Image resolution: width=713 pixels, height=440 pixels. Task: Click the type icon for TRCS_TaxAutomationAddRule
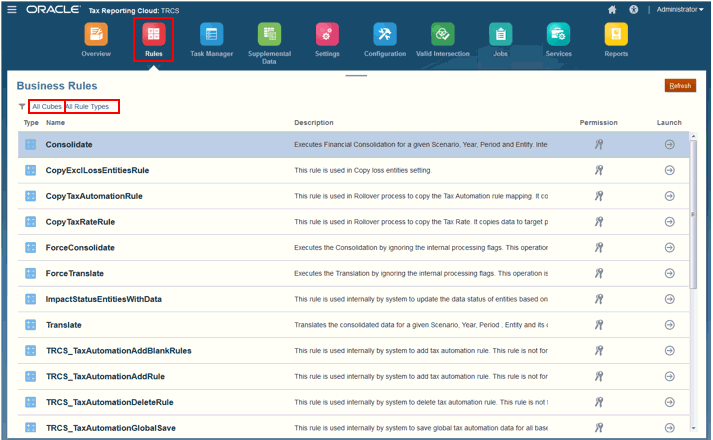(x=30, y=376)
